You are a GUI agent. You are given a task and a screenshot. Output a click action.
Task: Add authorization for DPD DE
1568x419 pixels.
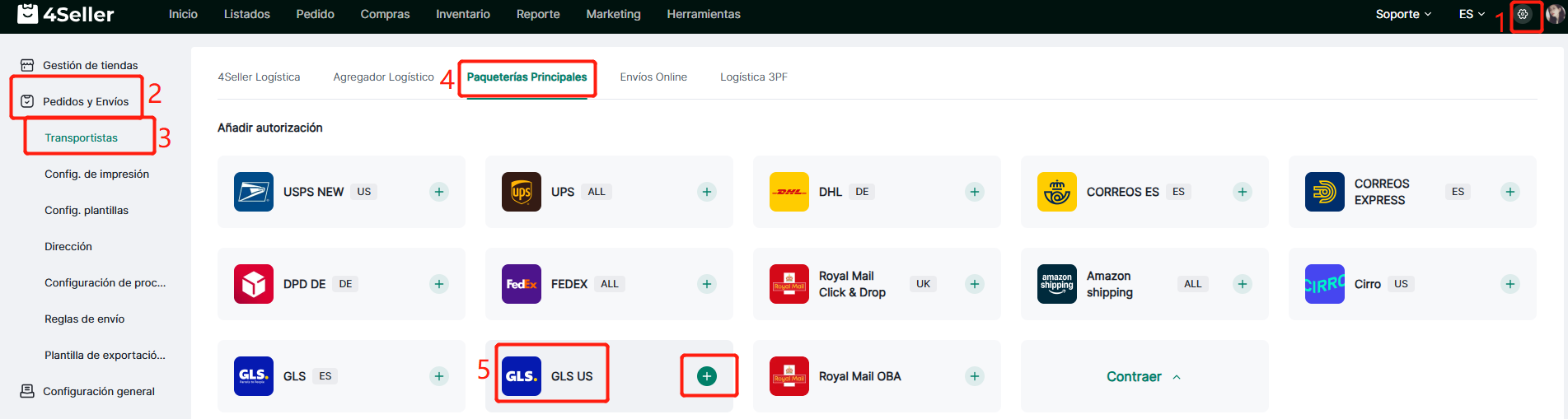click(439, 284)
